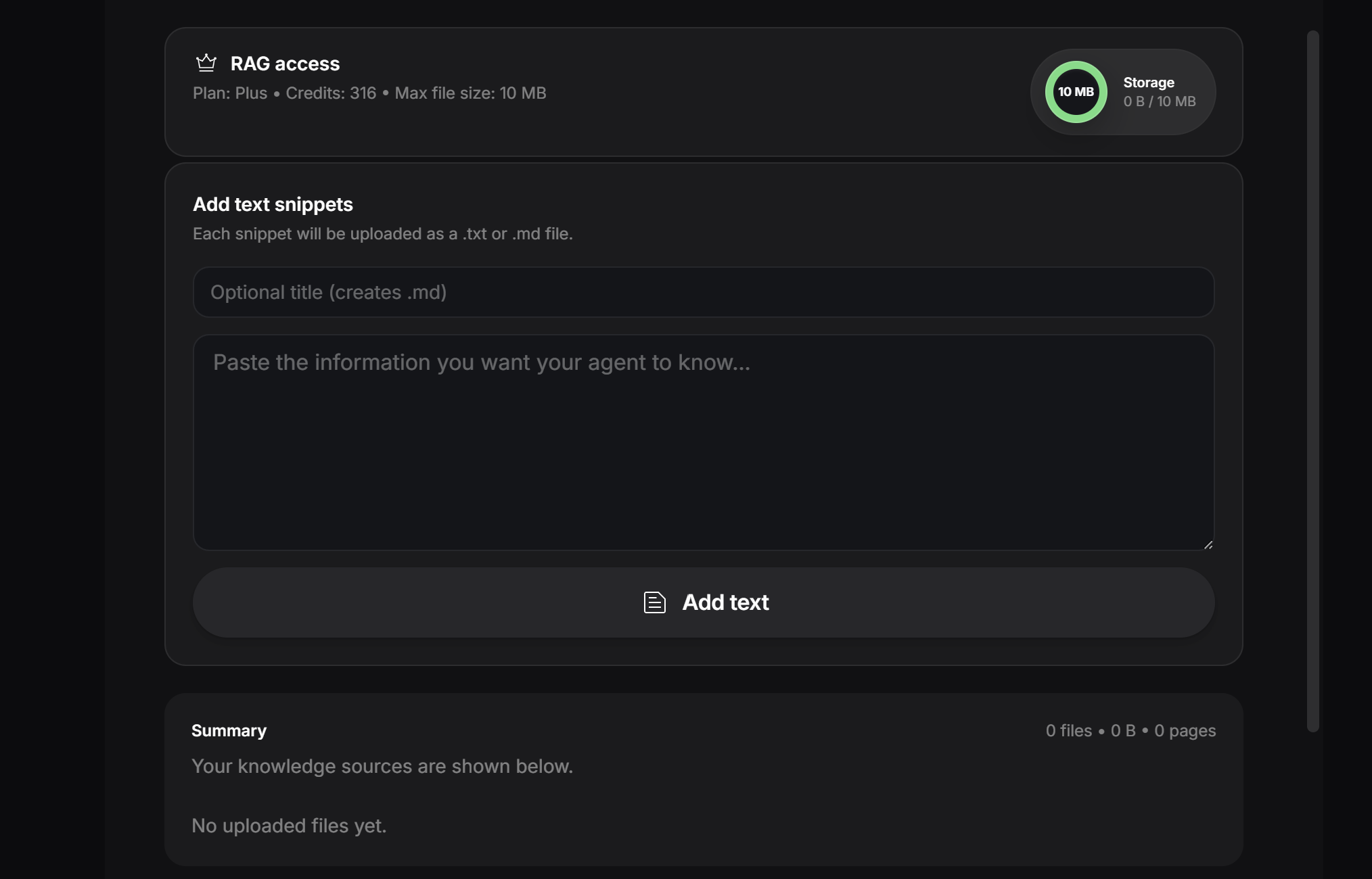Click the scrollbar track below the thumb
This screenshot has height=879, width=1372.
click(1313, 805)
